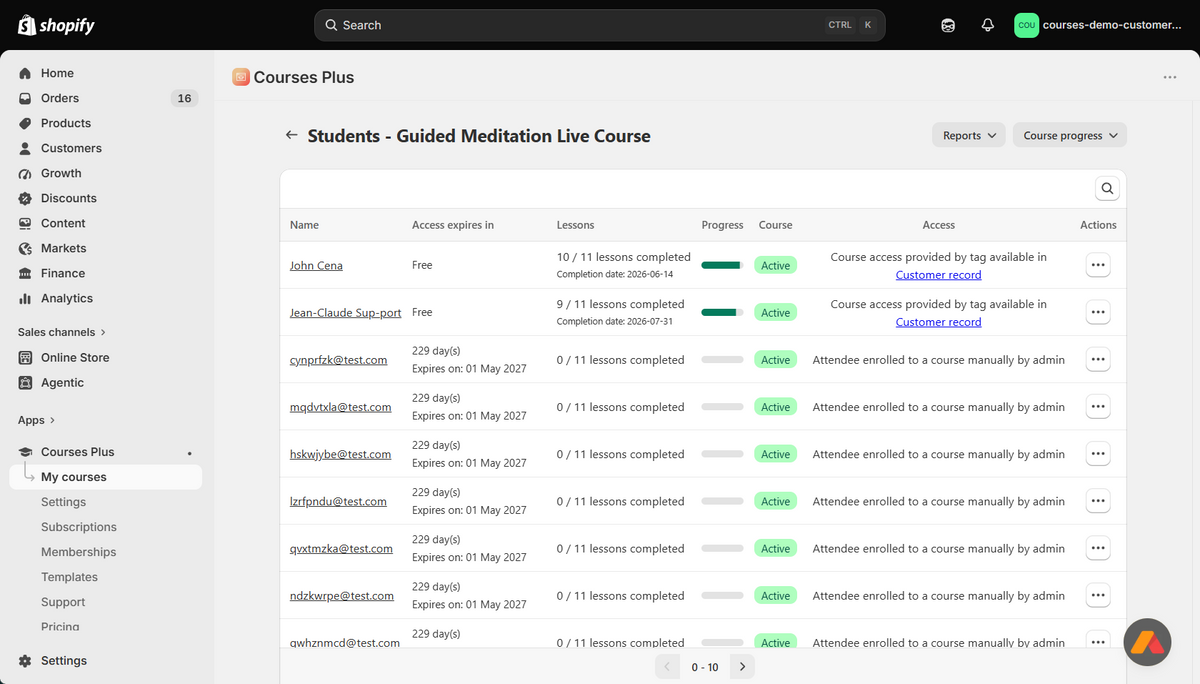Image resolution: width=1200 pixels, height=684 pixels.
Task: Open actions menu for lzrfpndu@test.com
Action: [x=1098, y=501]
